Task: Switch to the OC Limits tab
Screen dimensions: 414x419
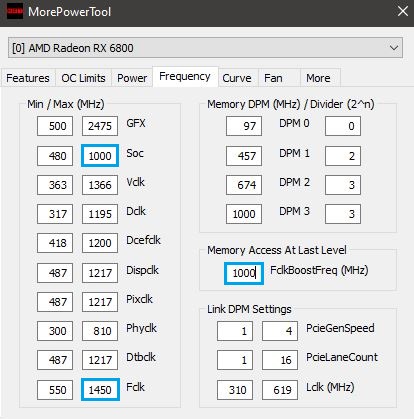Action: tap(83, 78)
